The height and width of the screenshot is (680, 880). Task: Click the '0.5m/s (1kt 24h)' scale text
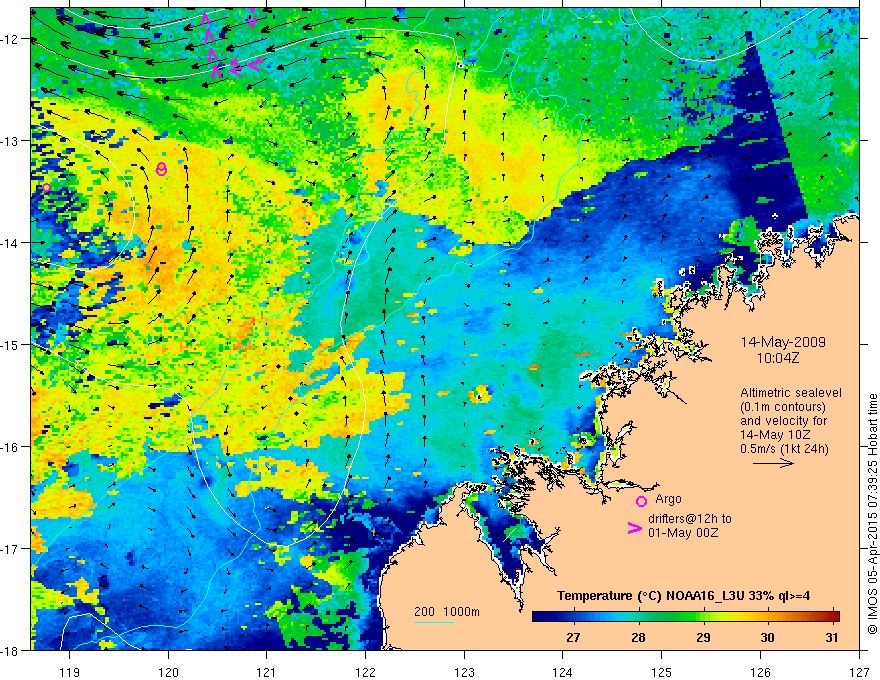(784, 449)
